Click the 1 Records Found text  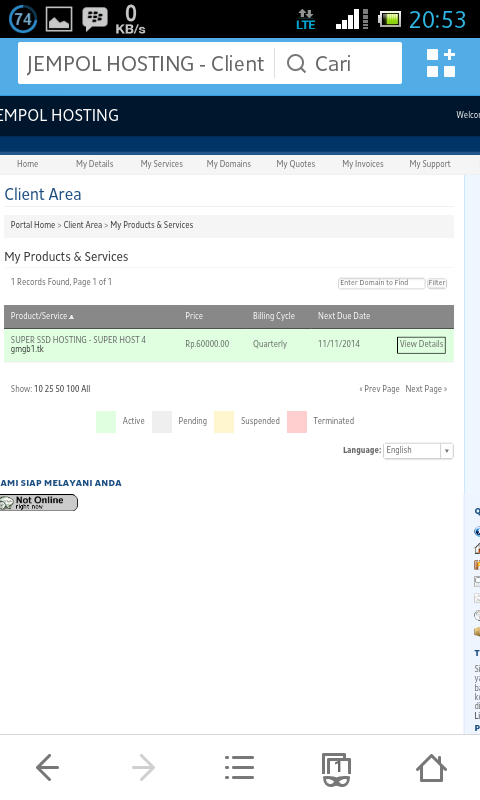pos(61,282)
